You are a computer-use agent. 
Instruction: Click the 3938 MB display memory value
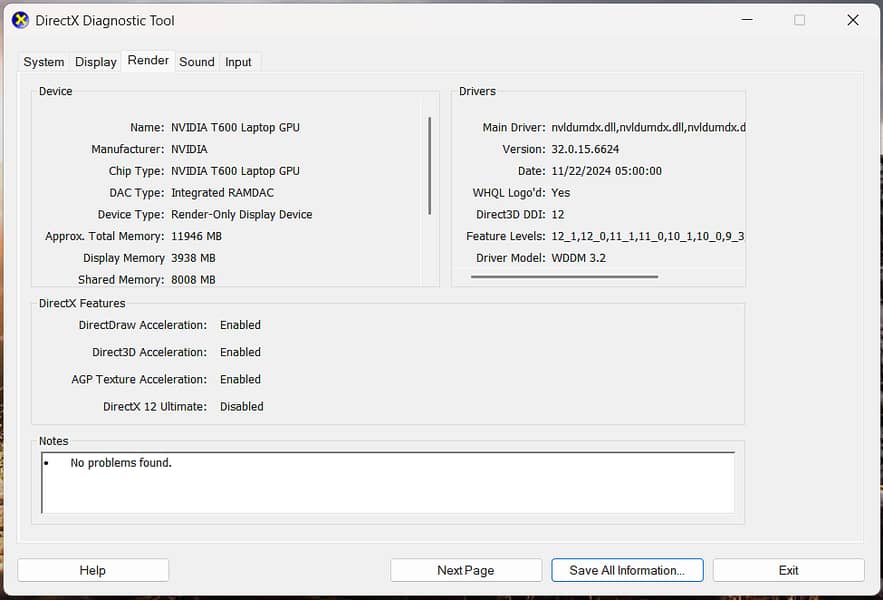point(193,258)
